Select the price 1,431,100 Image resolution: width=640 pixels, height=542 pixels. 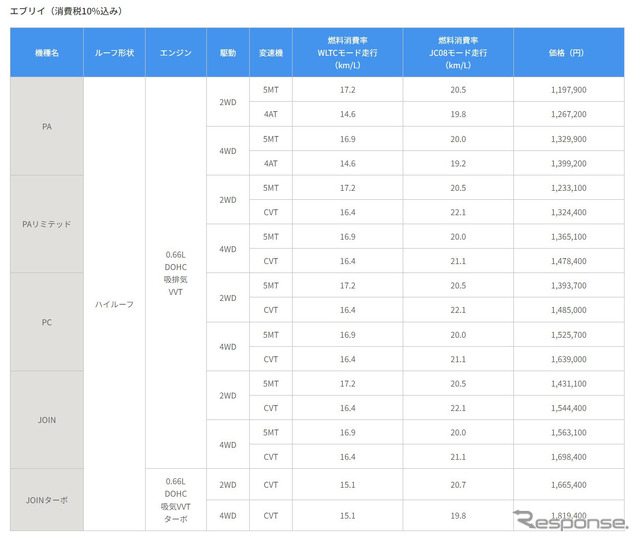pos(569,384)
